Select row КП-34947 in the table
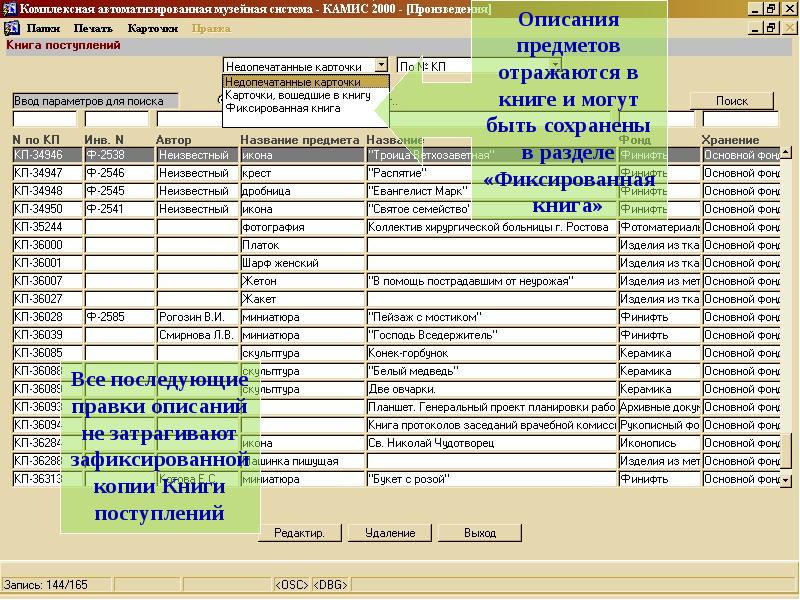800x600 pixels. coord(46,173)
